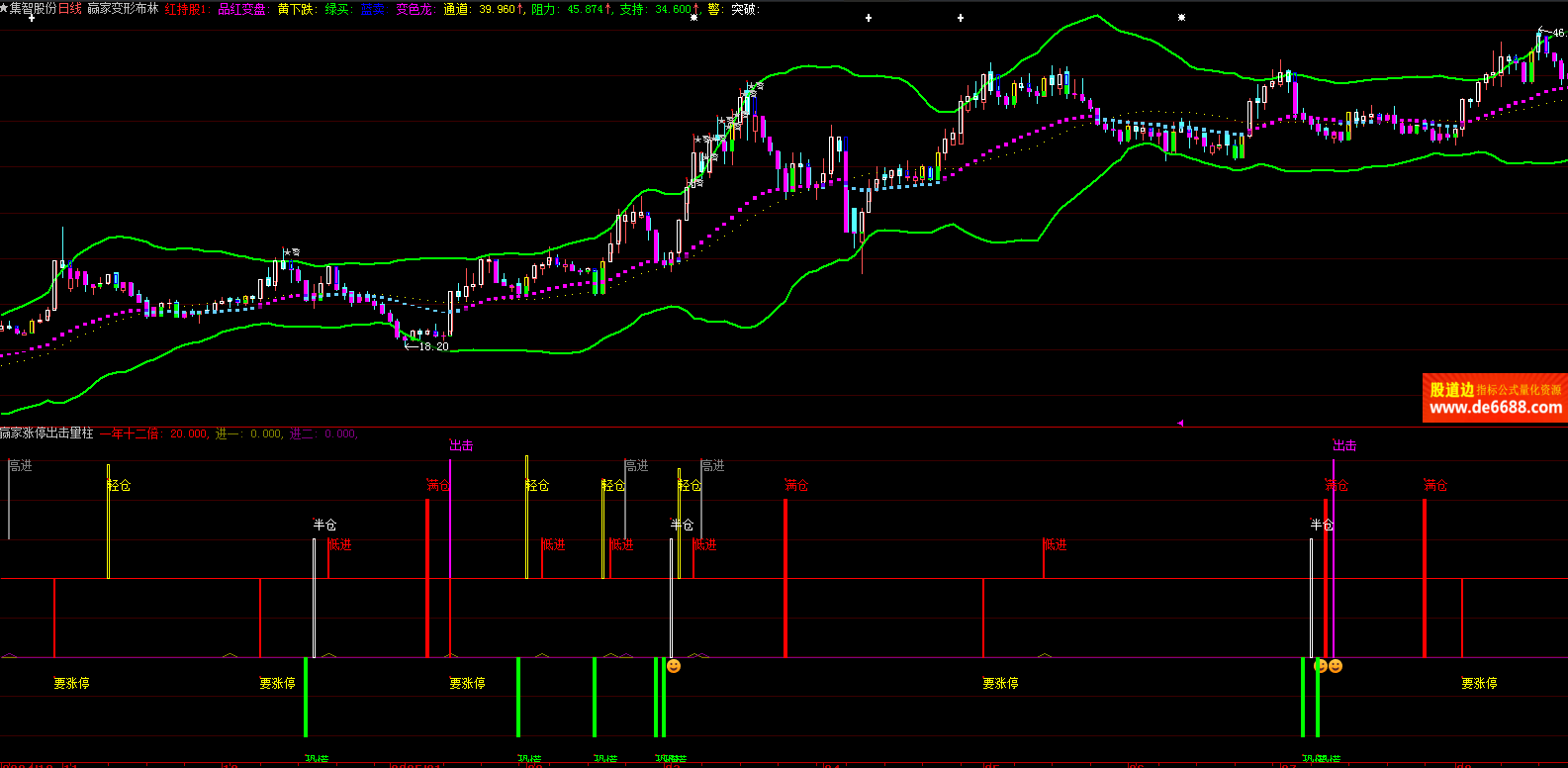Click the magenta 出击 signal label on left
Screen dimensions: 1568x768
(461, 445)
